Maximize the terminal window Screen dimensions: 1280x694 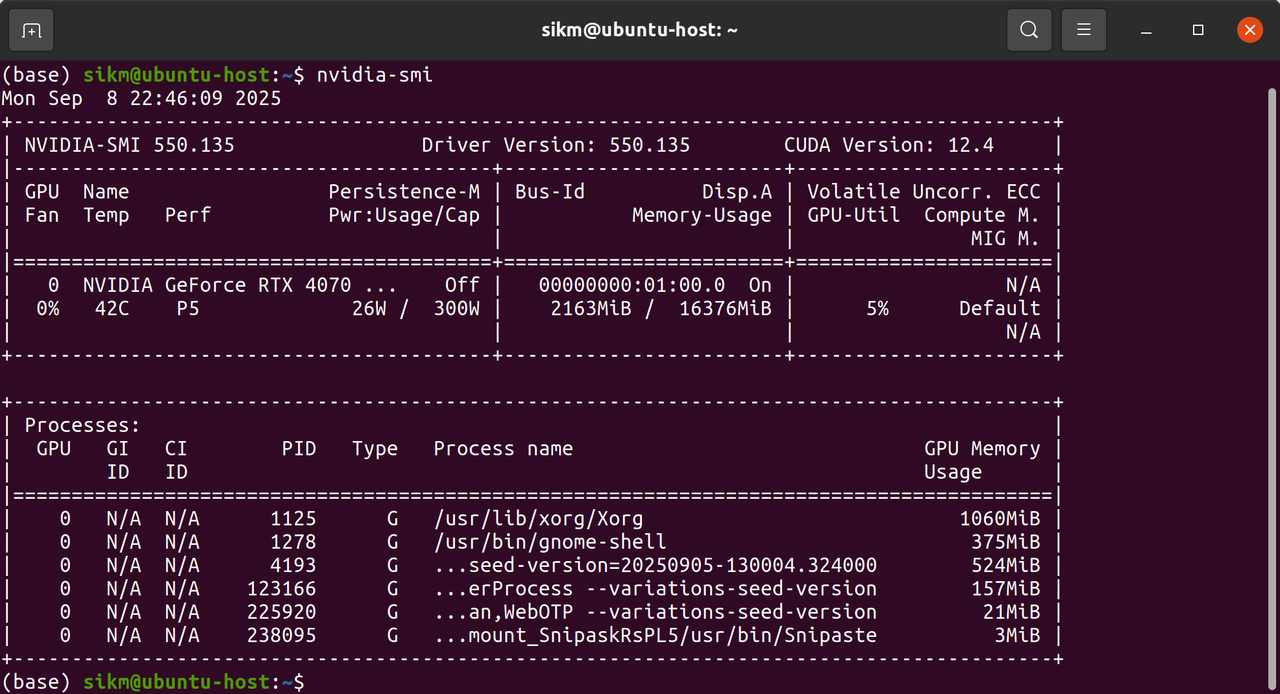coord(1198,30)
